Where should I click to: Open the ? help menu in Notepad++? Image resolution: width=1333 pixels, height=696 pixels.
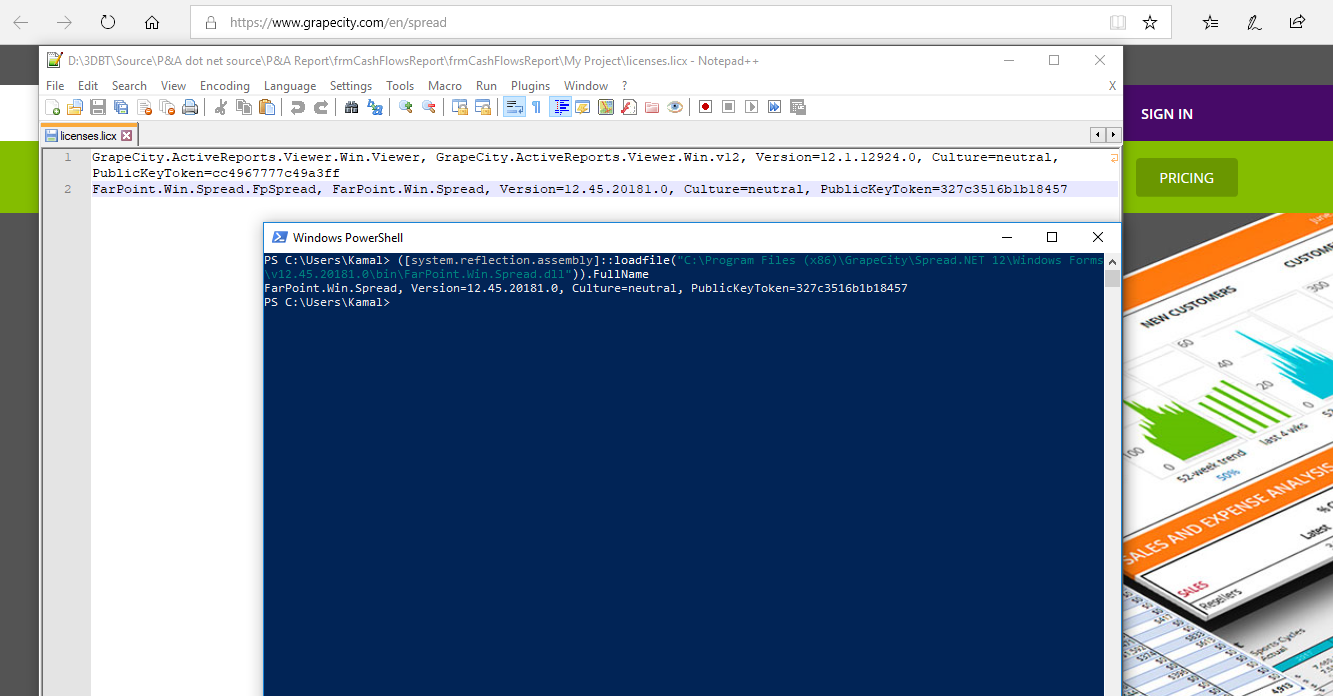click(625, 86)
